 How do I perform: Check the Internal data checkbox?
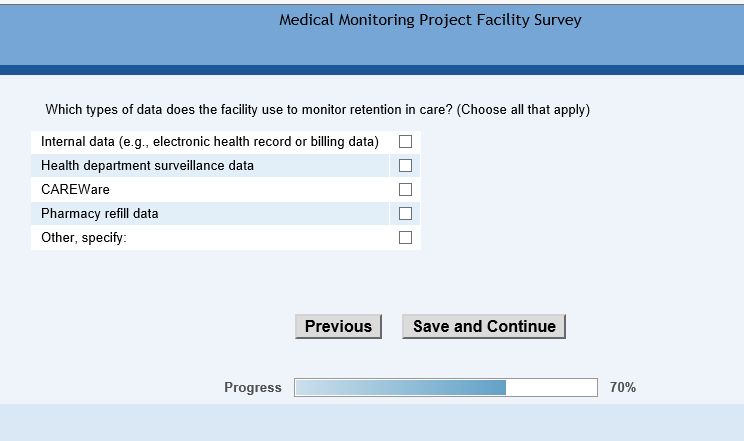coord(405,142)
